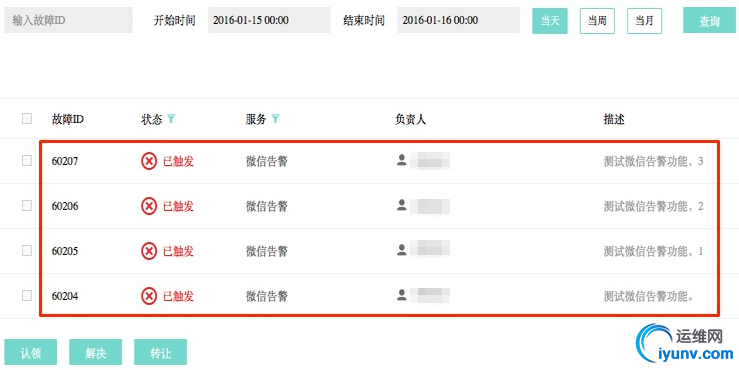This screenshot has width=739, height=370.
Task: Open the 开始时间 date picker field
Action: click(x=269, y=20)
